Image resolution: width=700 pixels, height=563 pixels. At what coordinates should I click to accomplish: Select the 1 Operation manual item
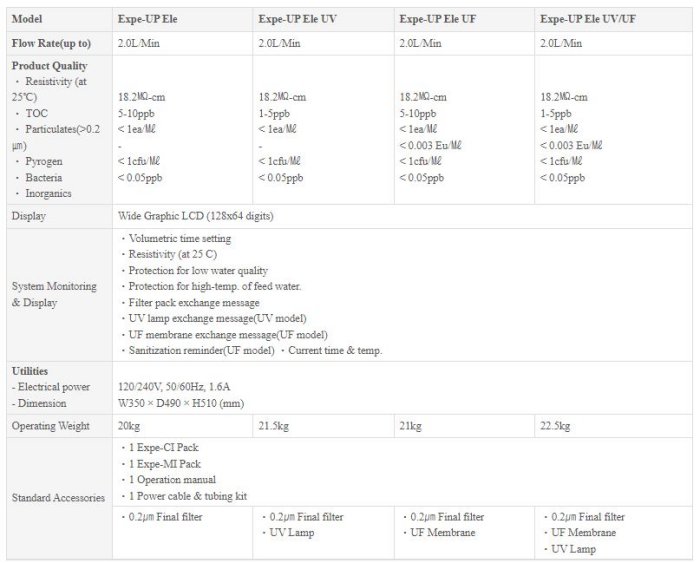(x=174, y=480)
